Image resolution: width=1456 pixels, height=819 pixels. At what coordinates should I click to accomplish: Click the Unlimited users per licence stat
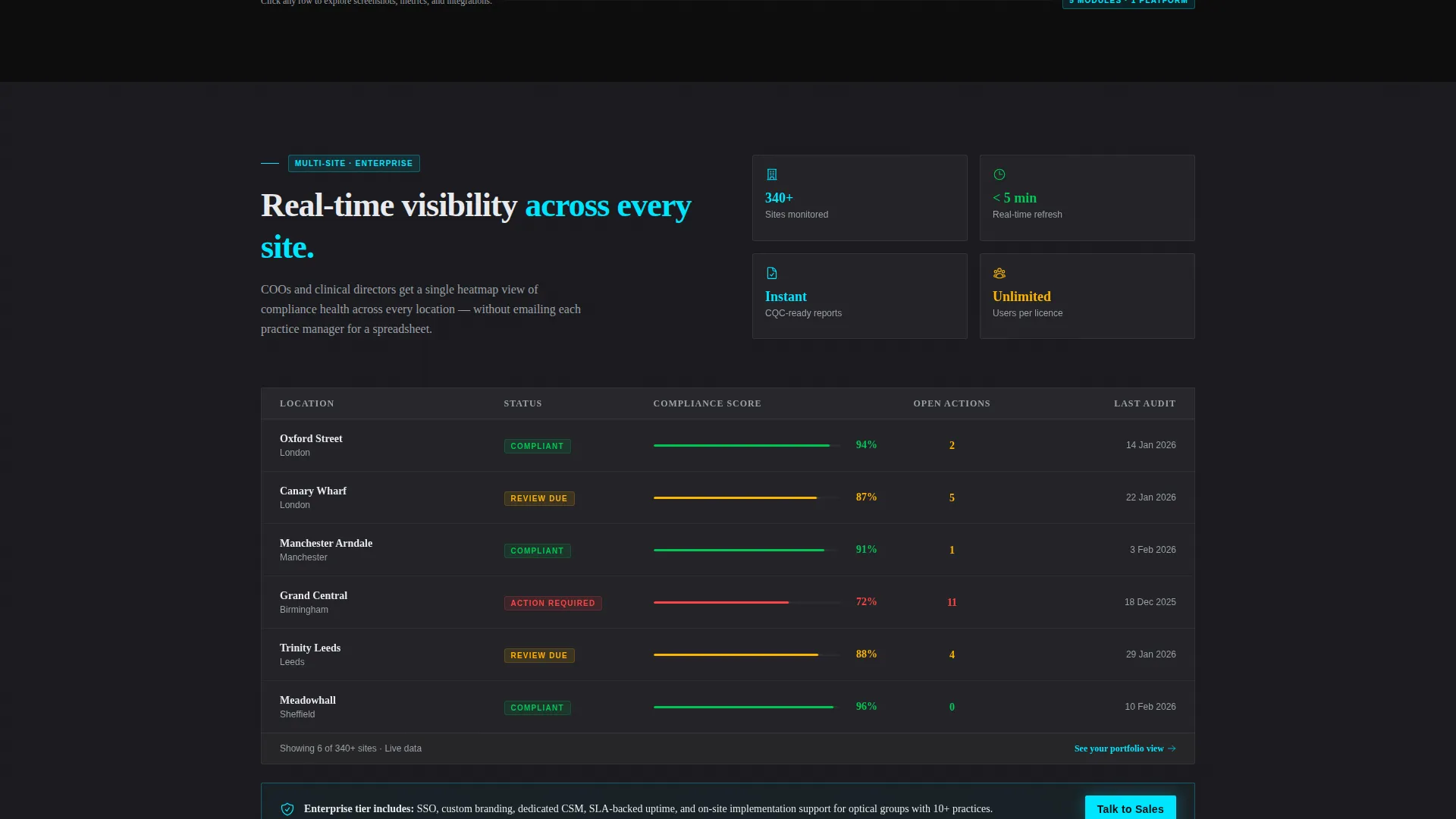pos(1087,297)
